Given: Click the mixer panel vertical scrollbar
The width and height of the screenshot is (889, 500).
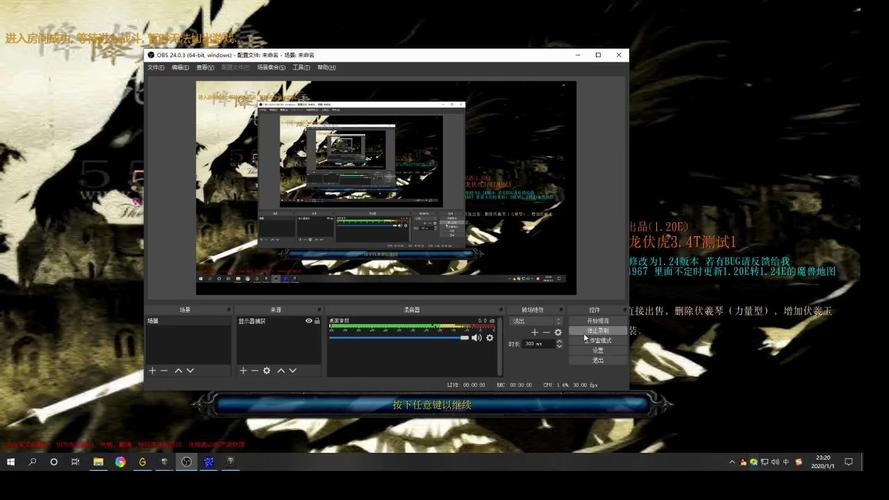Looking at the screenshot, I should pos(499,346).
